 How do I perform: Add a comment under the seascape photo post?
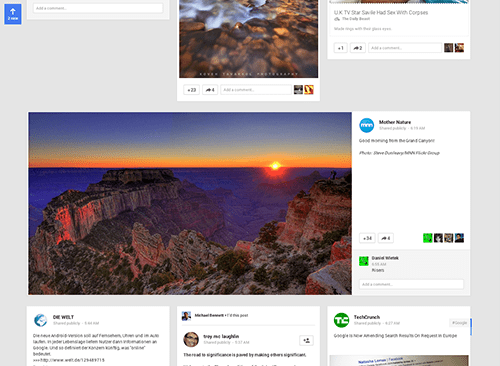256,90
